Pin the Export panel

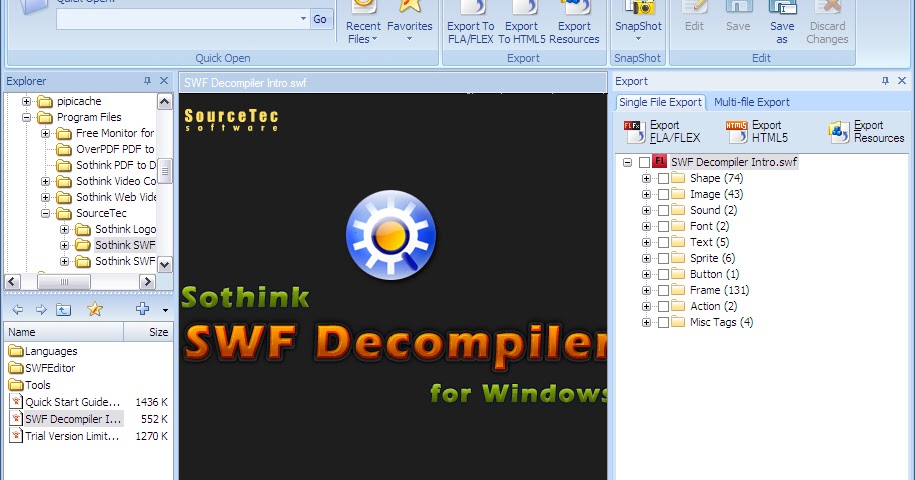[885, 81]
